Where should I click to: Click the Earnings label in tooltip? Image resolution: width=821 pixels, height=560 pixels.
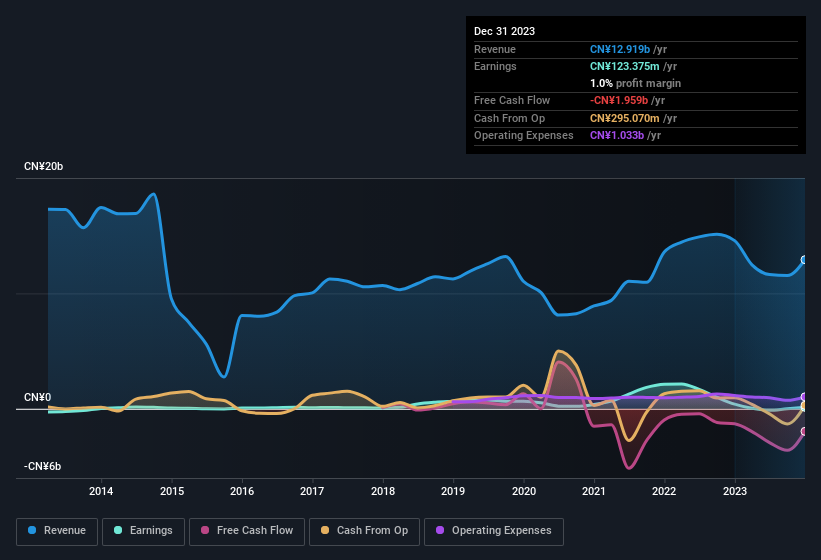[x=495, y=66]
